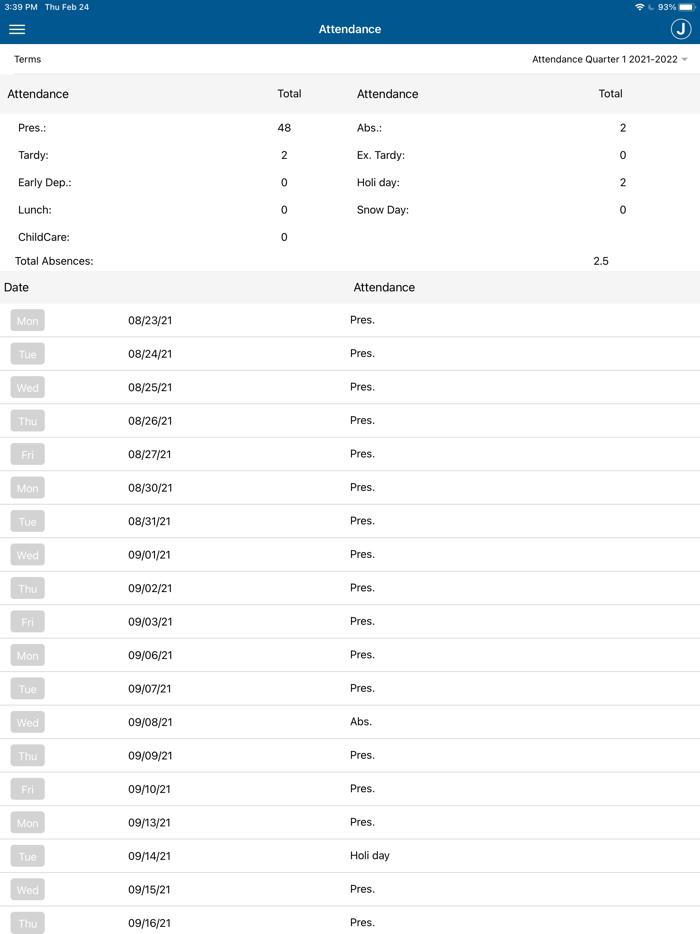Screen dimensions: 700x934
Task: Tap the battery level icon
Action: pos(688,7)
